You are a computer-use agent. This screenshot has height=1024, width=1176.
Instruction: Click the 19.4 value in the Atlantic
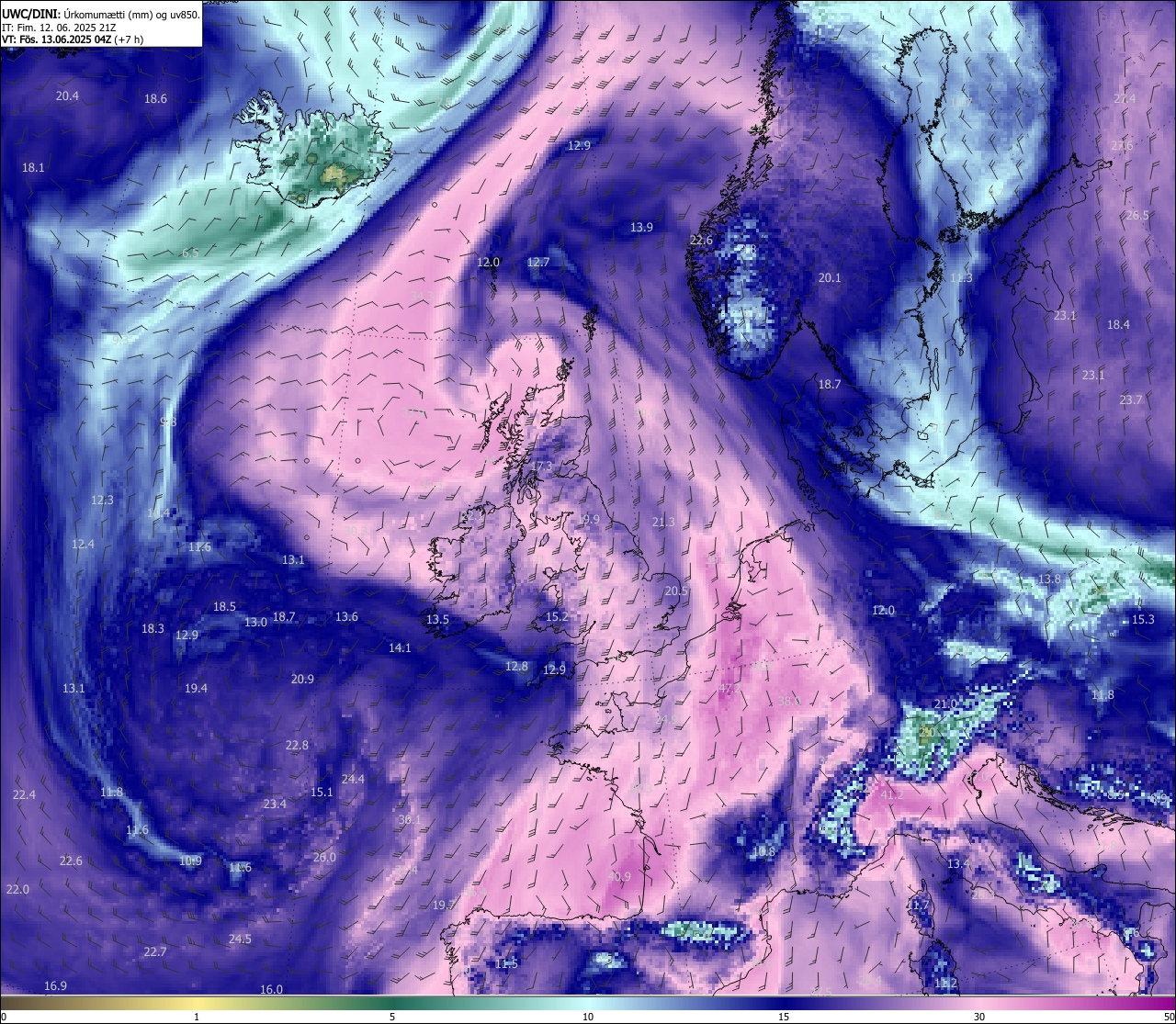tap(196, 688)
